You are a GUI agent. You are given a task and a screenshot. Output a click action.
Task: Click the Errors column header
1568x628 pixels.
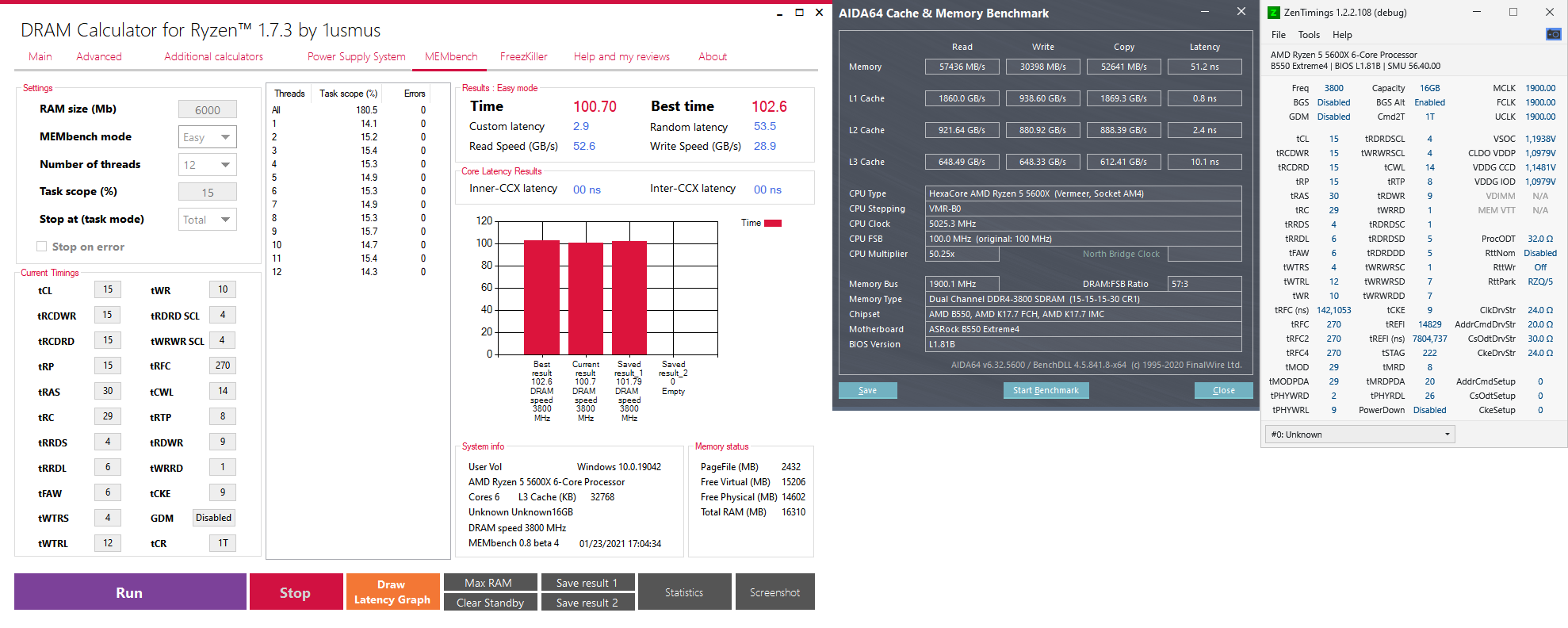click(415, 94)
